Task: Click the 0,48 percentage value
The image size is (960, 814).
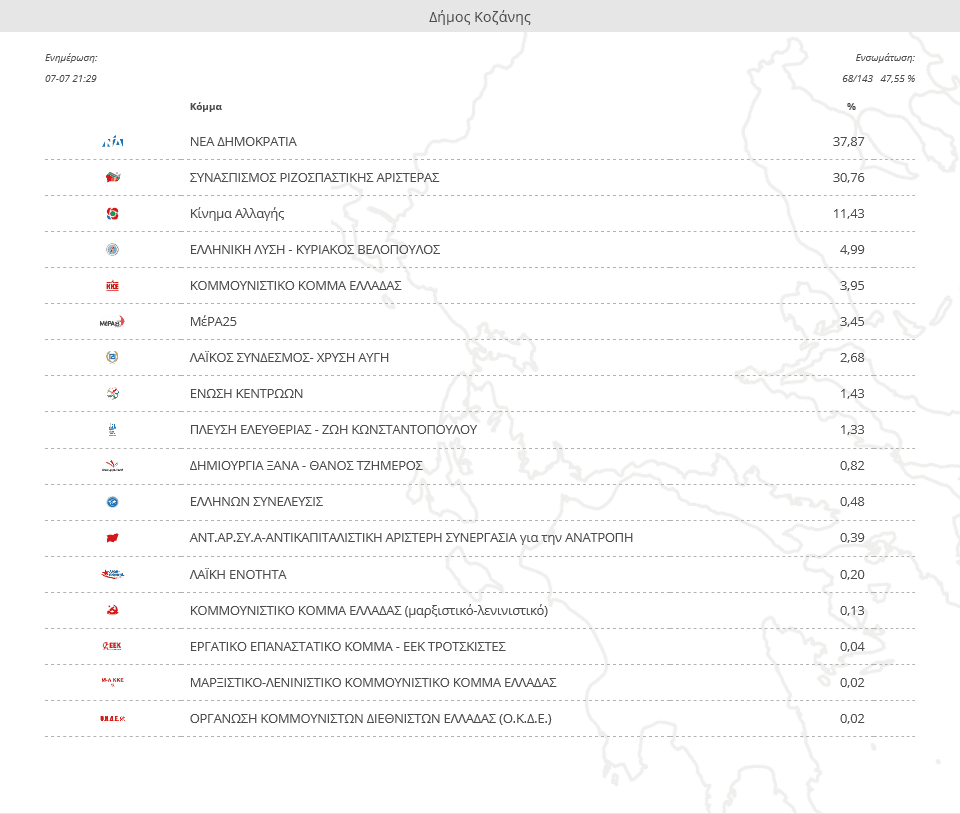Action: (852, 502)
